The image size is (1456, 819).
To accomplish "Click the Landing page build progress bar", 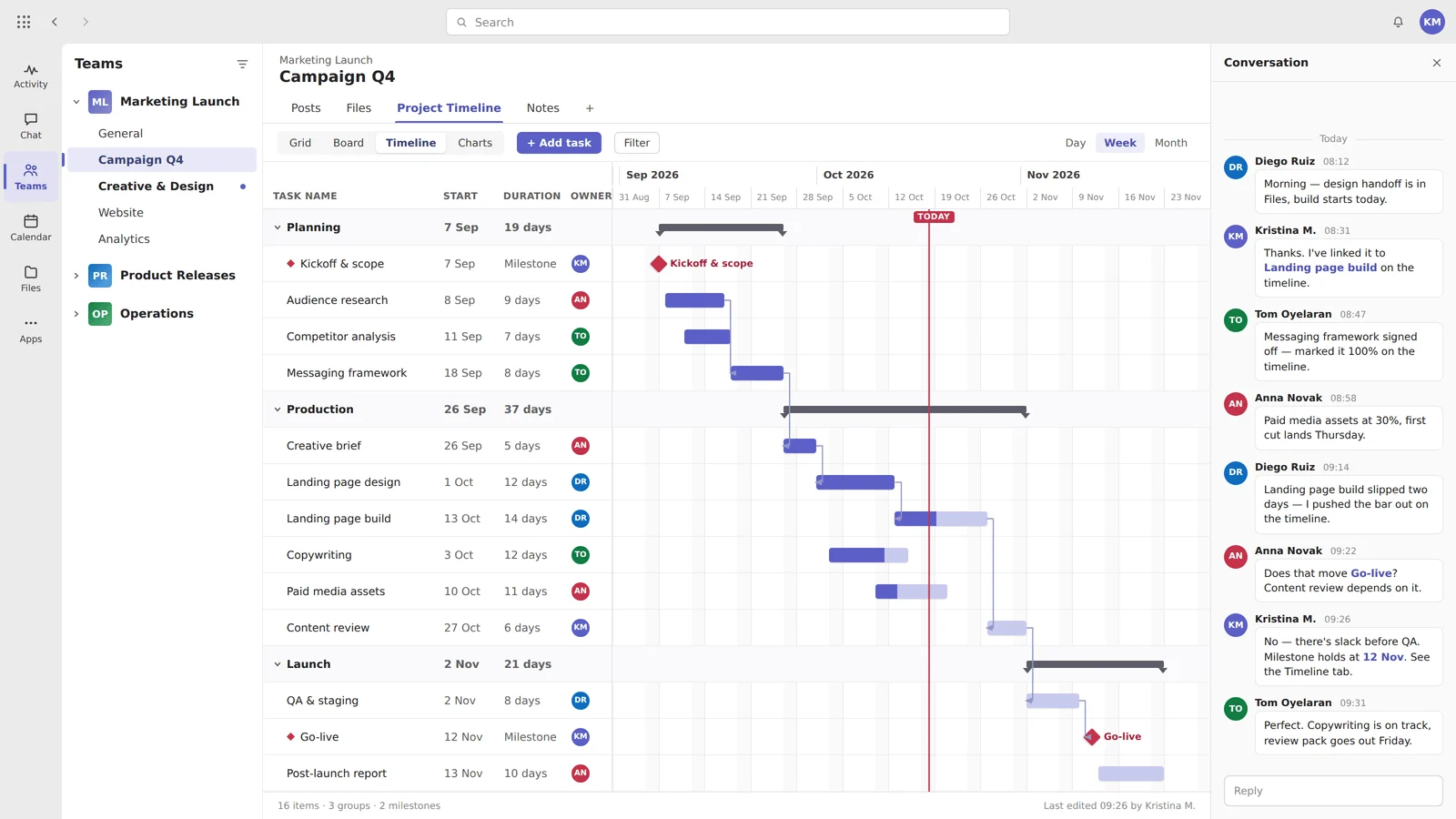I will pos(941,519).
